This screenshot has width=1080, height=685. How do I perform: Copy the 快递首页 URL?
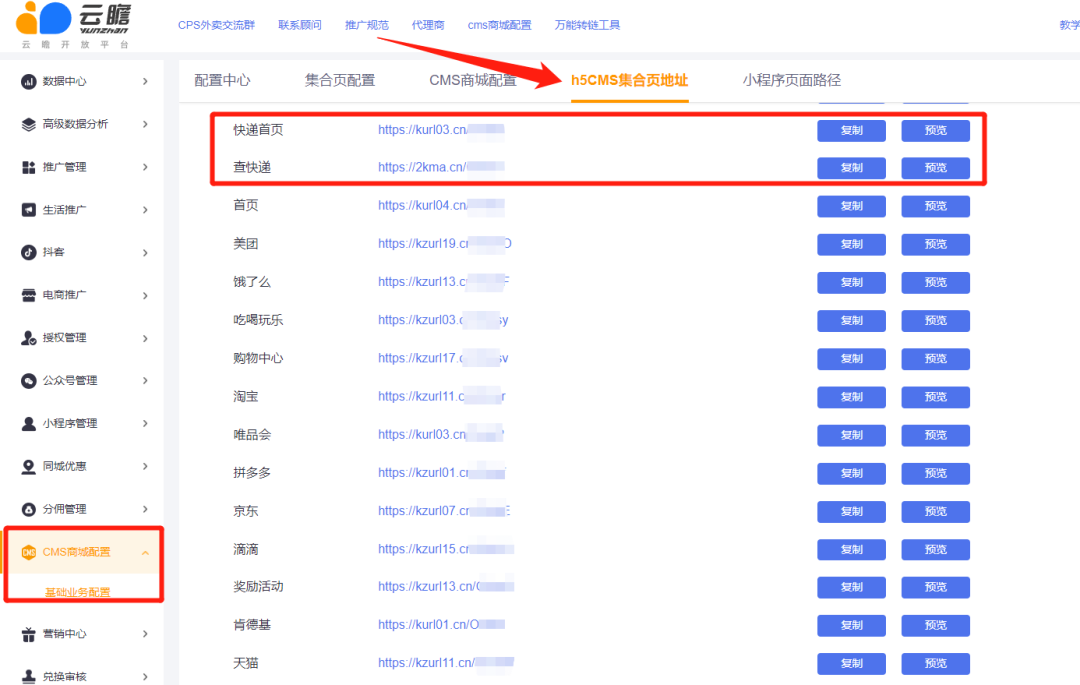851,130
